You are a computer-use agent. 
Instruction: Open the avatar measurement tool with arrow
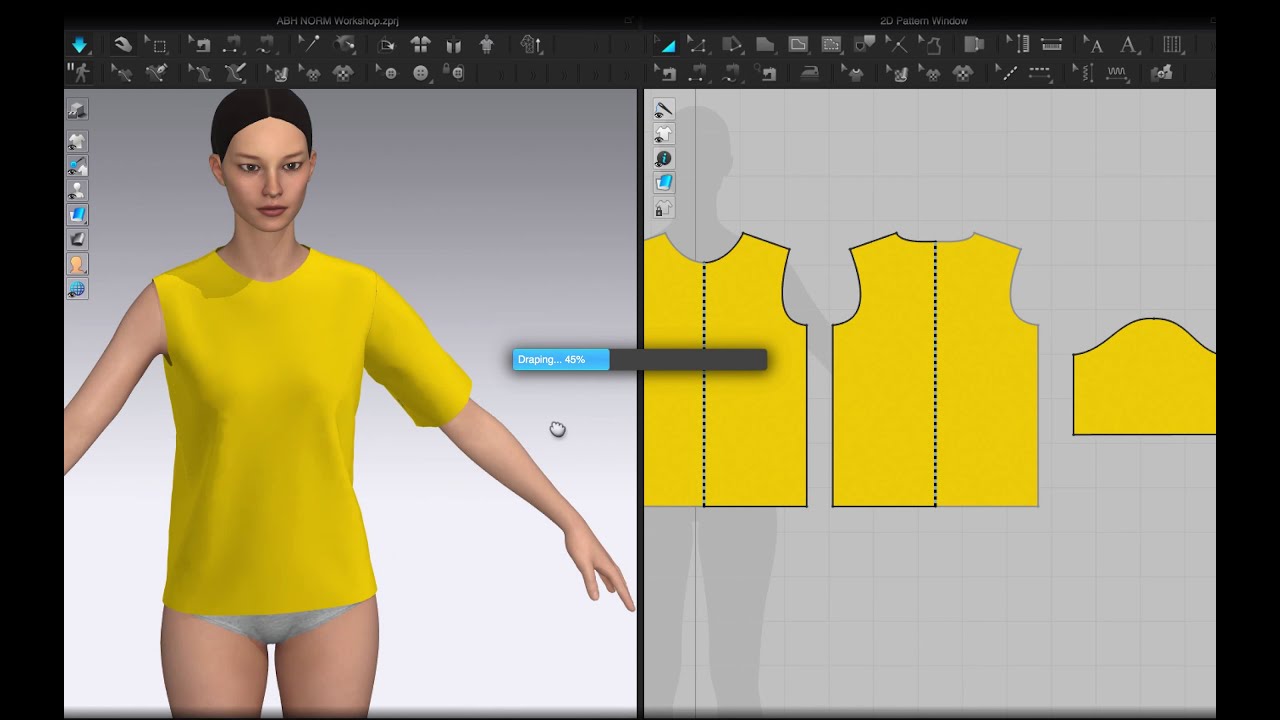[531, 44]
